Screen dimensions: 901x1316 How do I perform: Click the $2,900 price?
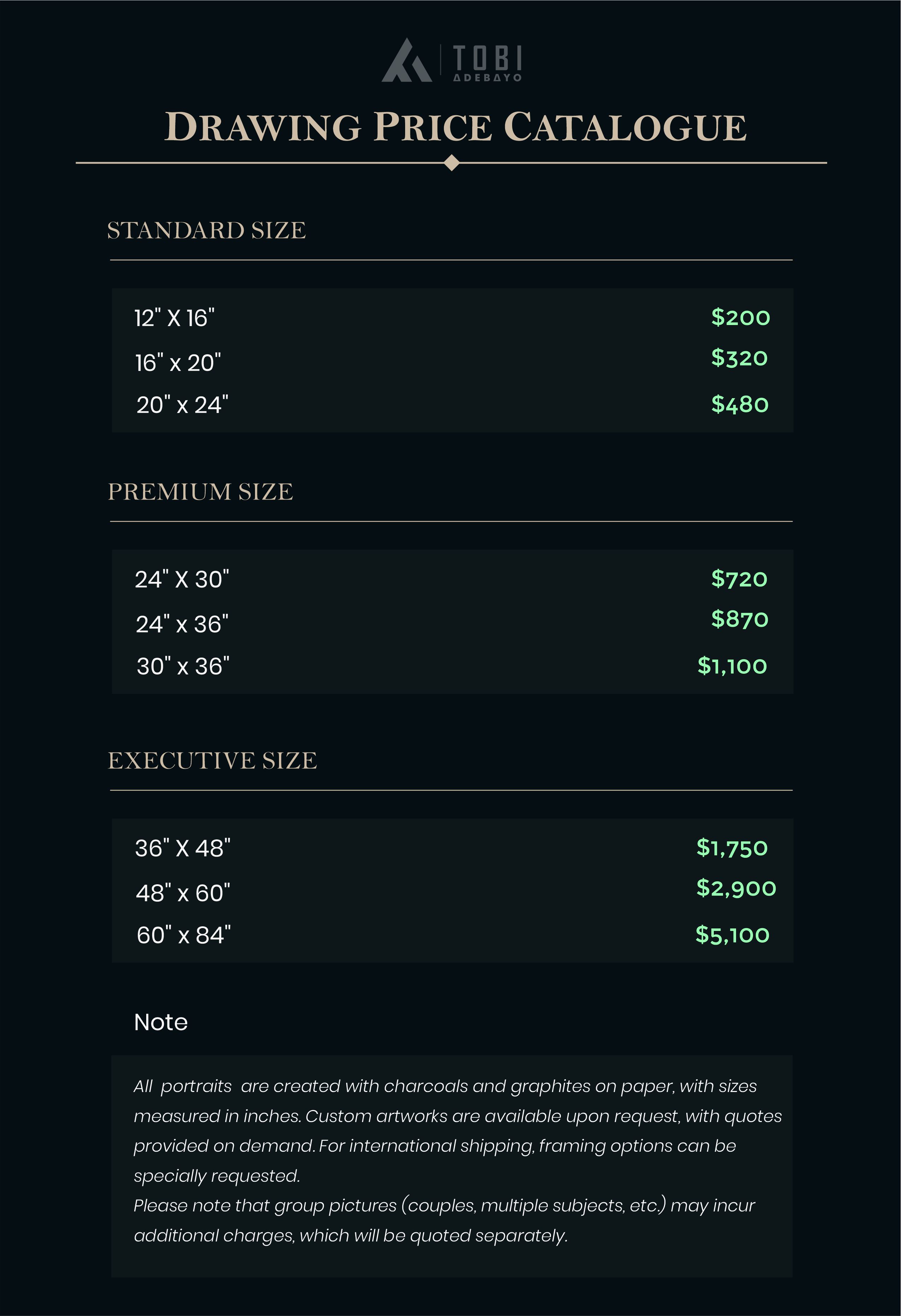point(736,889)
